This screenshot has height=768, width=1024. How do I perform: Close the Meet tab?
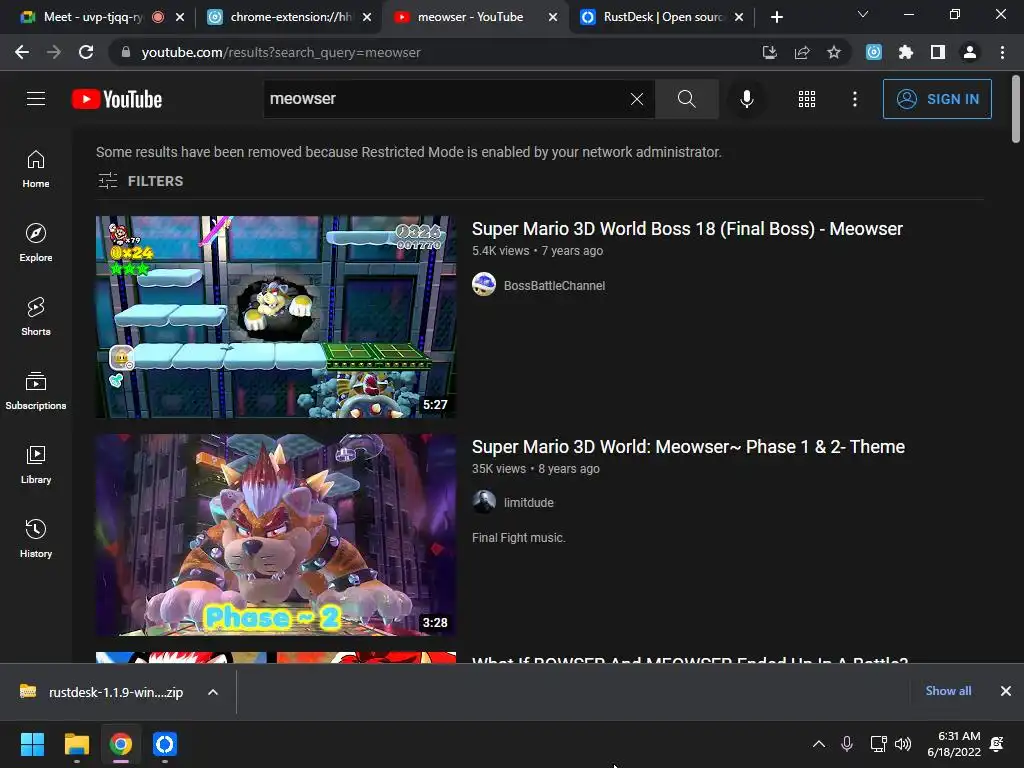pos(180,17)
